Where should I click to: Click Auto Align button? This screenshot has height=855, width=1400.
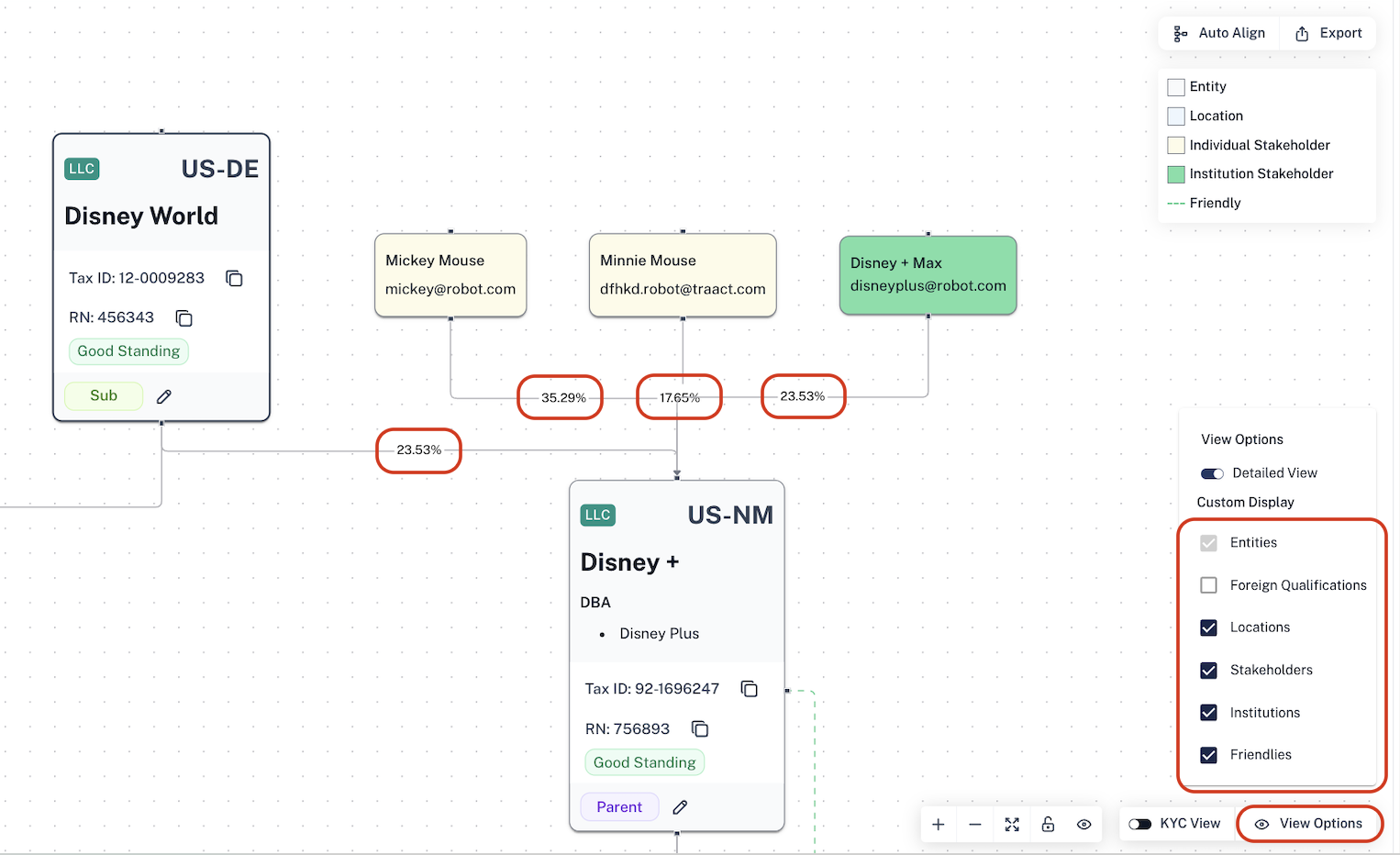pyautogui.click(x=1219, y=33)
